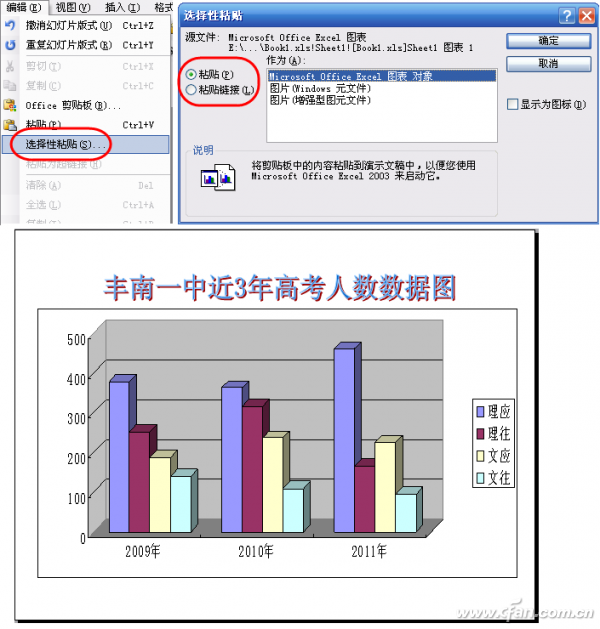Click the maroon bar for 2010年
The height and width of the screenshot is (629, 600).
tap(252, 469)
